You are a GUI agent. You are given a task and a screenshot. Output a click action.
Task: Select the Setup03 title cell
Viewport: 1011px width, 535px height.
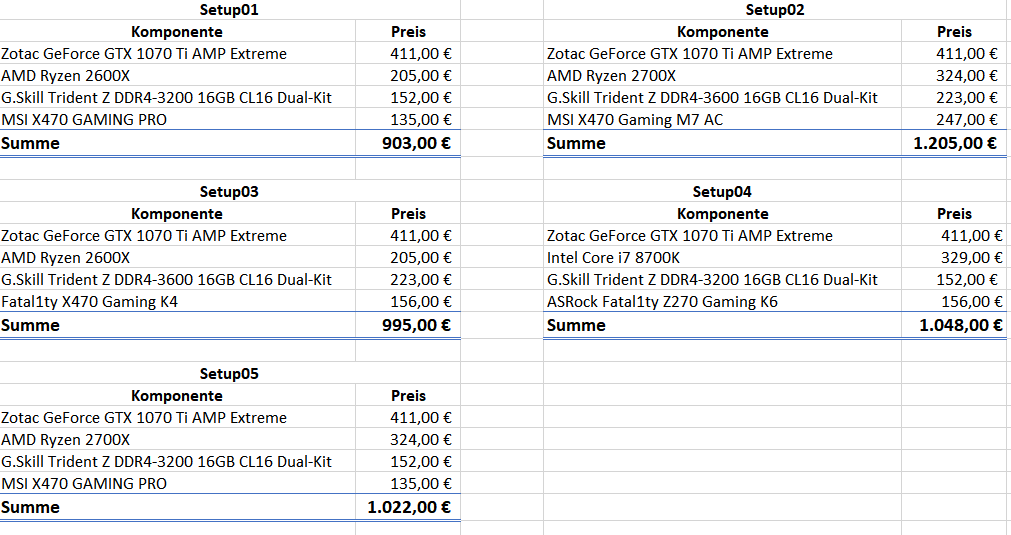(230, 191)
